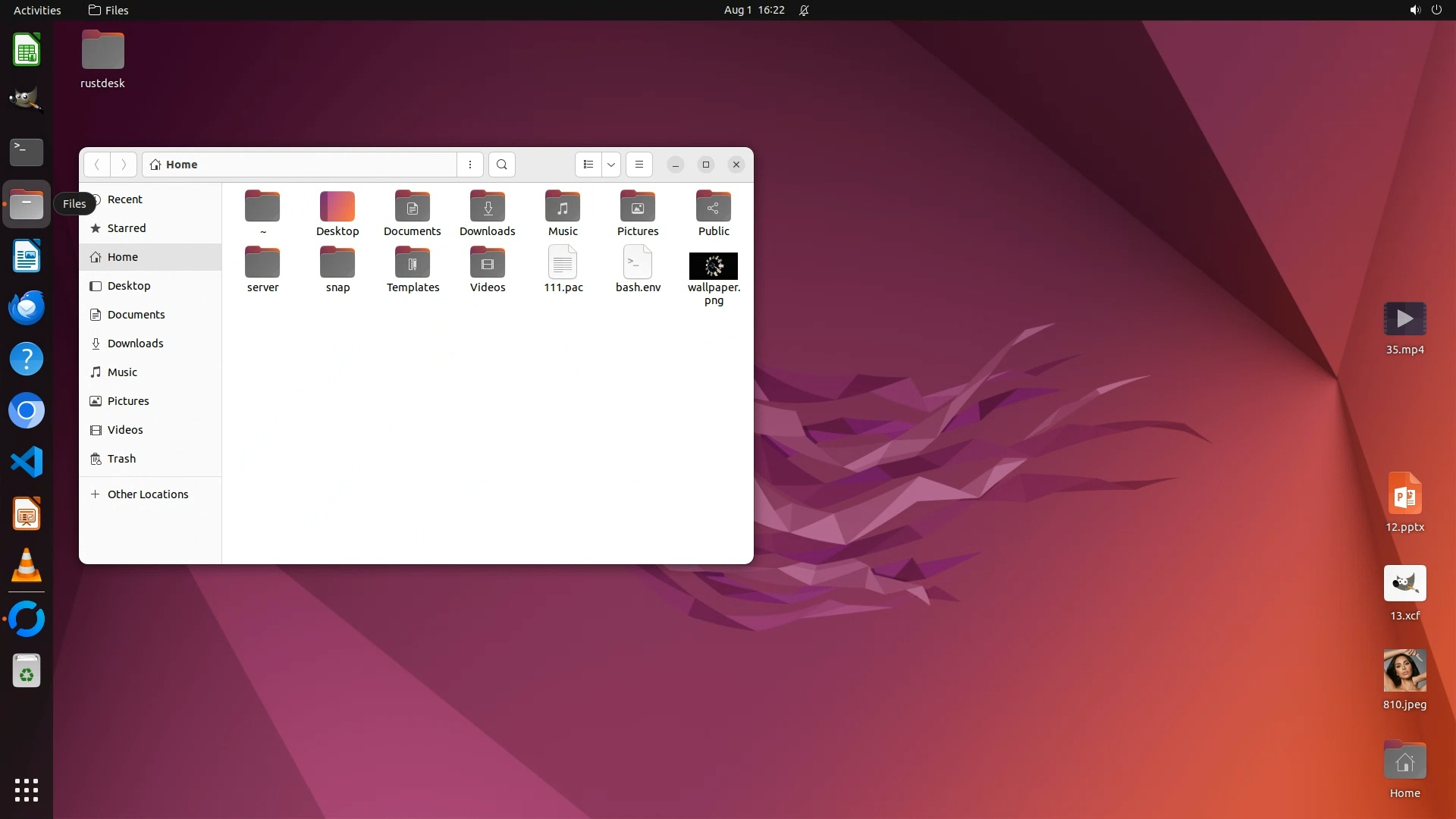The image size is (1456, 819).
Task: Click the search icon in Files toolbar
Action: (501, 165)
